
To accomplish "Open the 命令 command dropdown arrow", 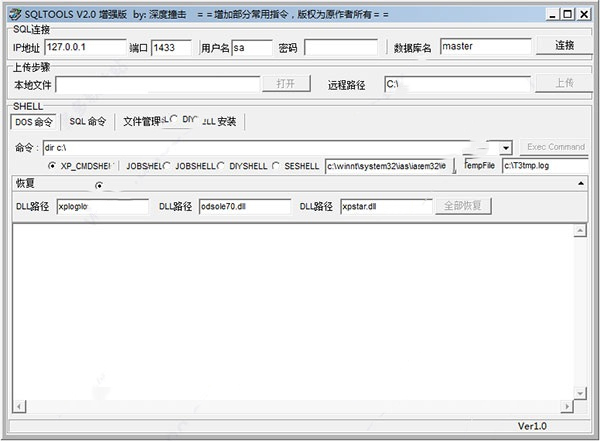I will click(505, 147).
